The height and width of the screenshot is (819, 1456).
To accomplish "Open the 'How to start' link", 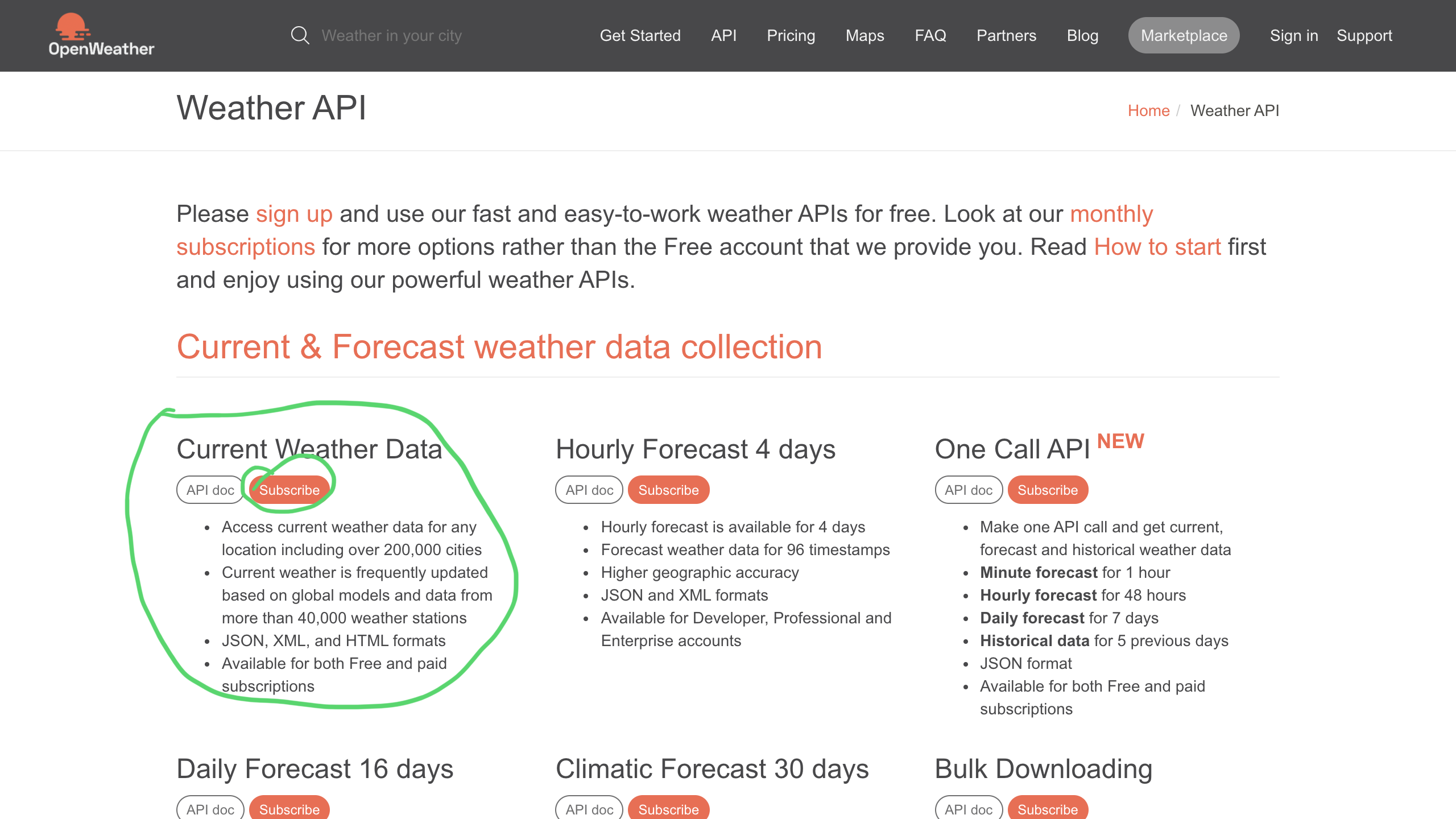I will (1157, 247).
